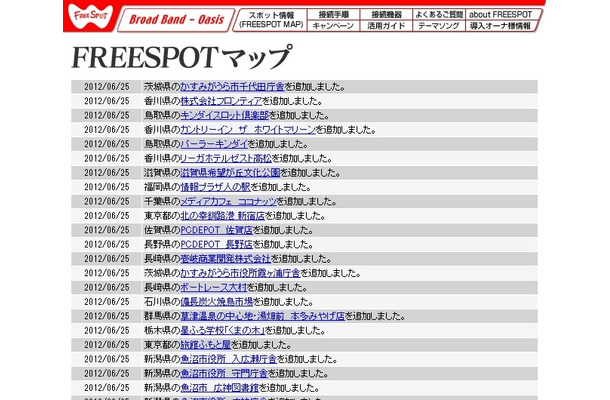Click the Broad Band - Oasis banner

point(176,19)
